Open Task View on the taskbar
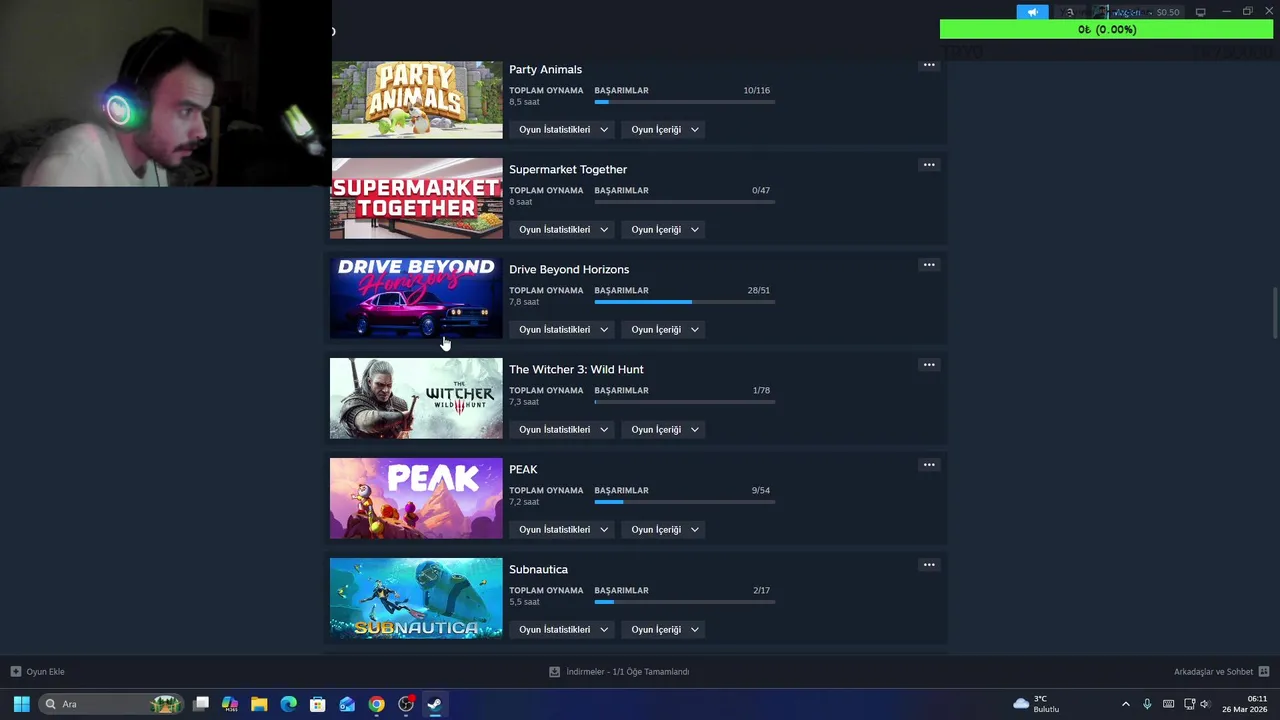 (x=201, y=704)
